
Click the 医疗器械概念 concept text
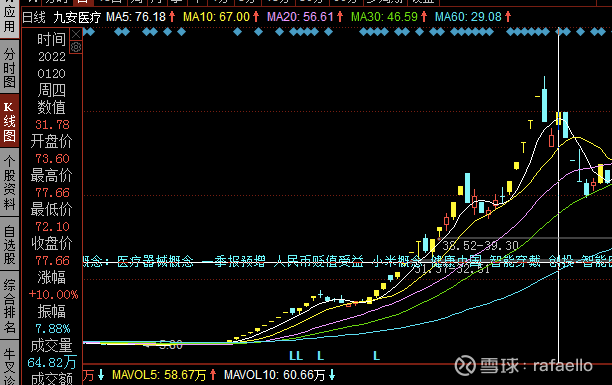tap(155, 261)
